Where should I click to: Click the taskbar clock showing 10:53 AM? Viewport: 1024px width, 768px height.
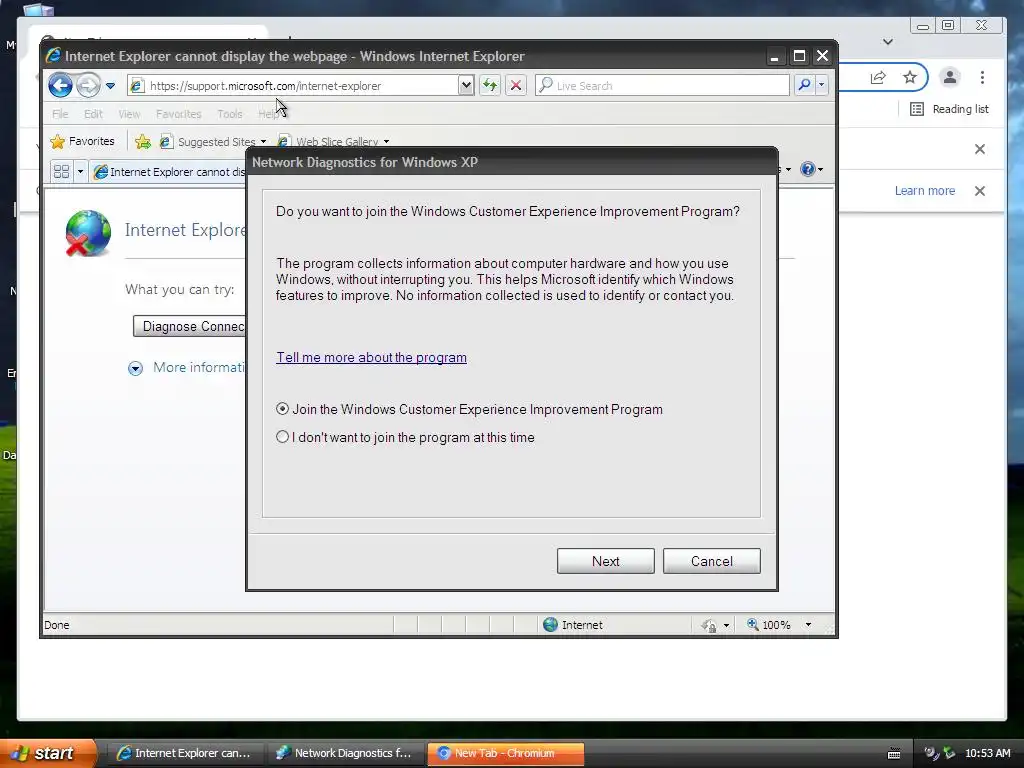[987, 753]
